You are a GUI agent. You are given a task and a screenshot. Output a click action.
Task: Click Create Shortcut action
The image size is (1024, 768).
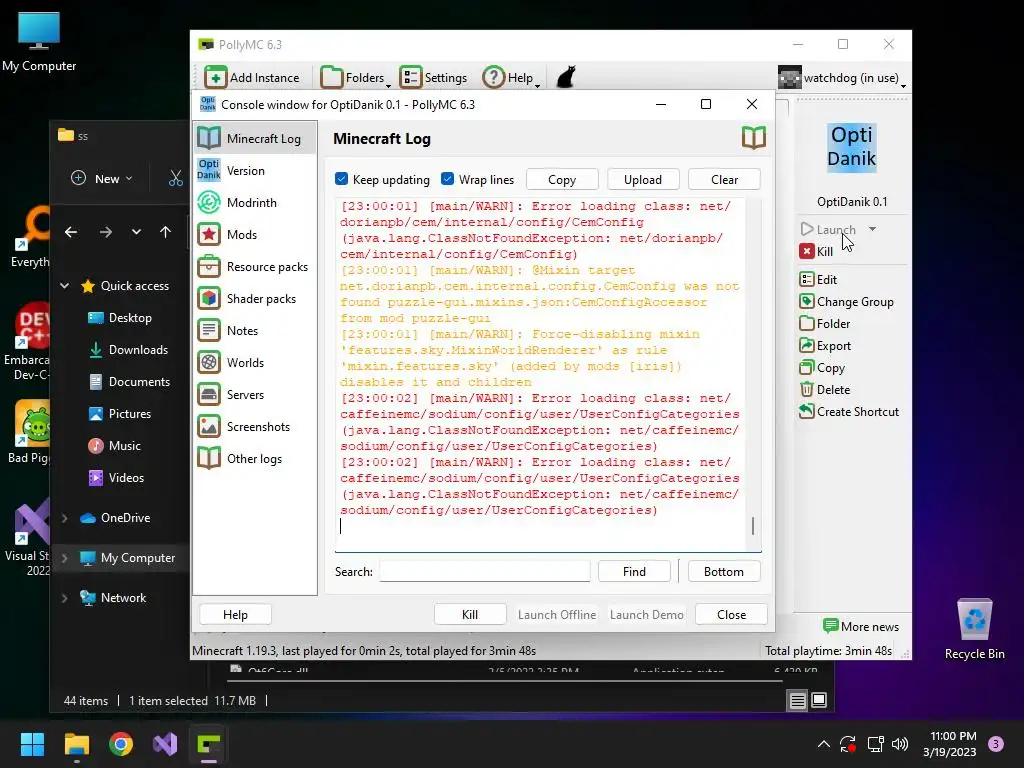pos(849,411)
